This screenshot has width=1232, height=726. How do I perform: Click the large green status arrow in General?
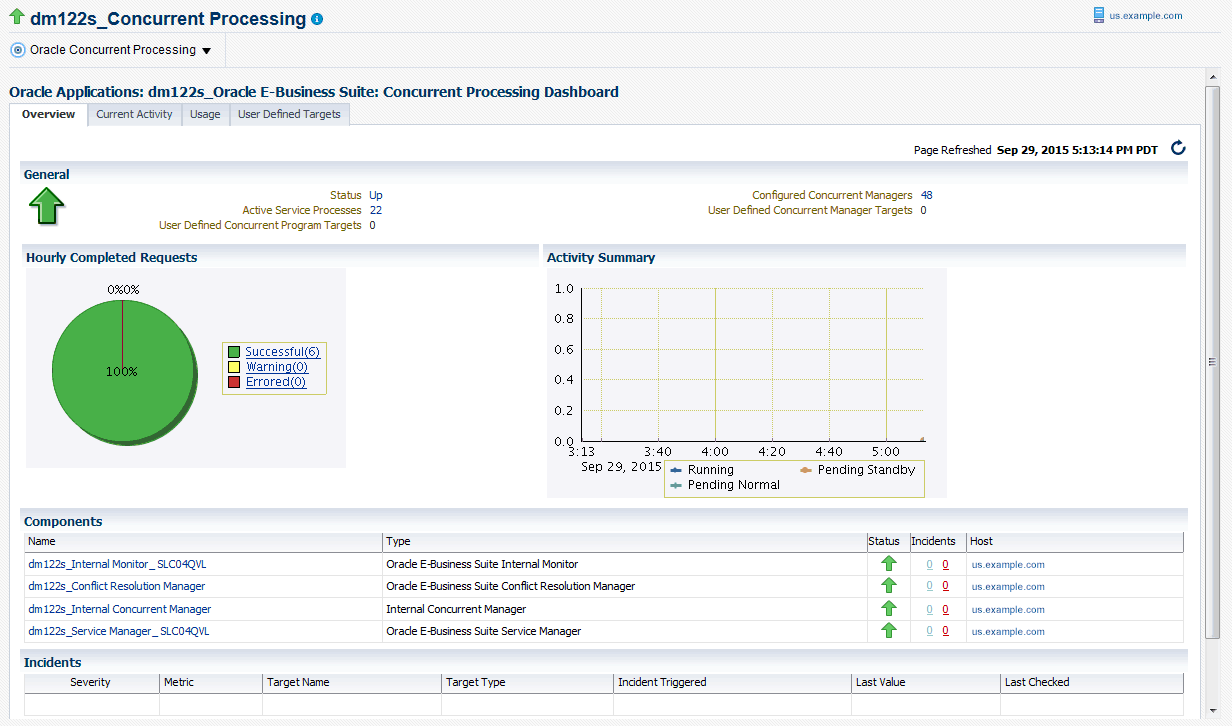tap(46, 206)
